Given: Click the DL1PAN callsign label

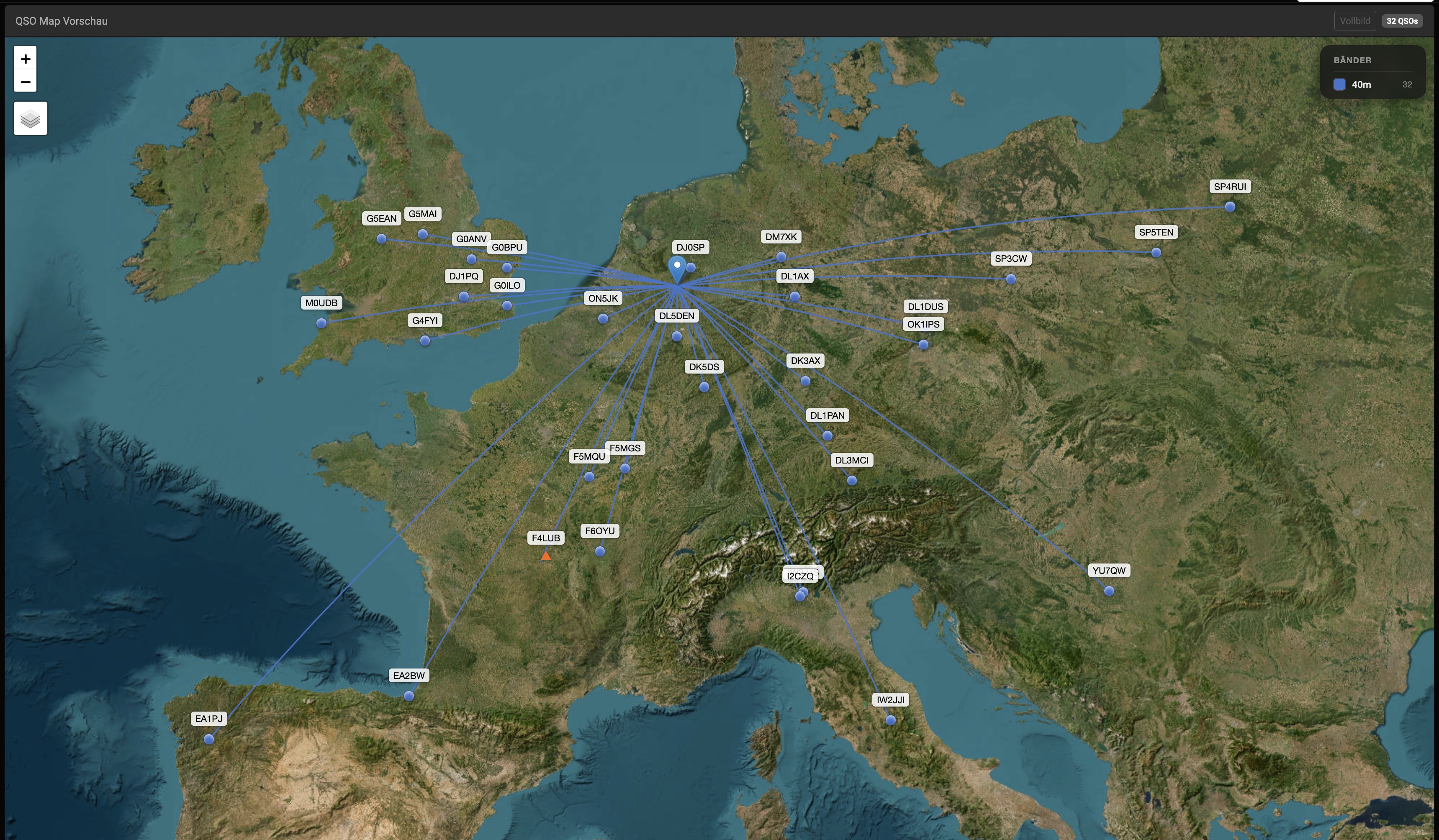Looking at the screenshot, I should [x=827, y=415].
